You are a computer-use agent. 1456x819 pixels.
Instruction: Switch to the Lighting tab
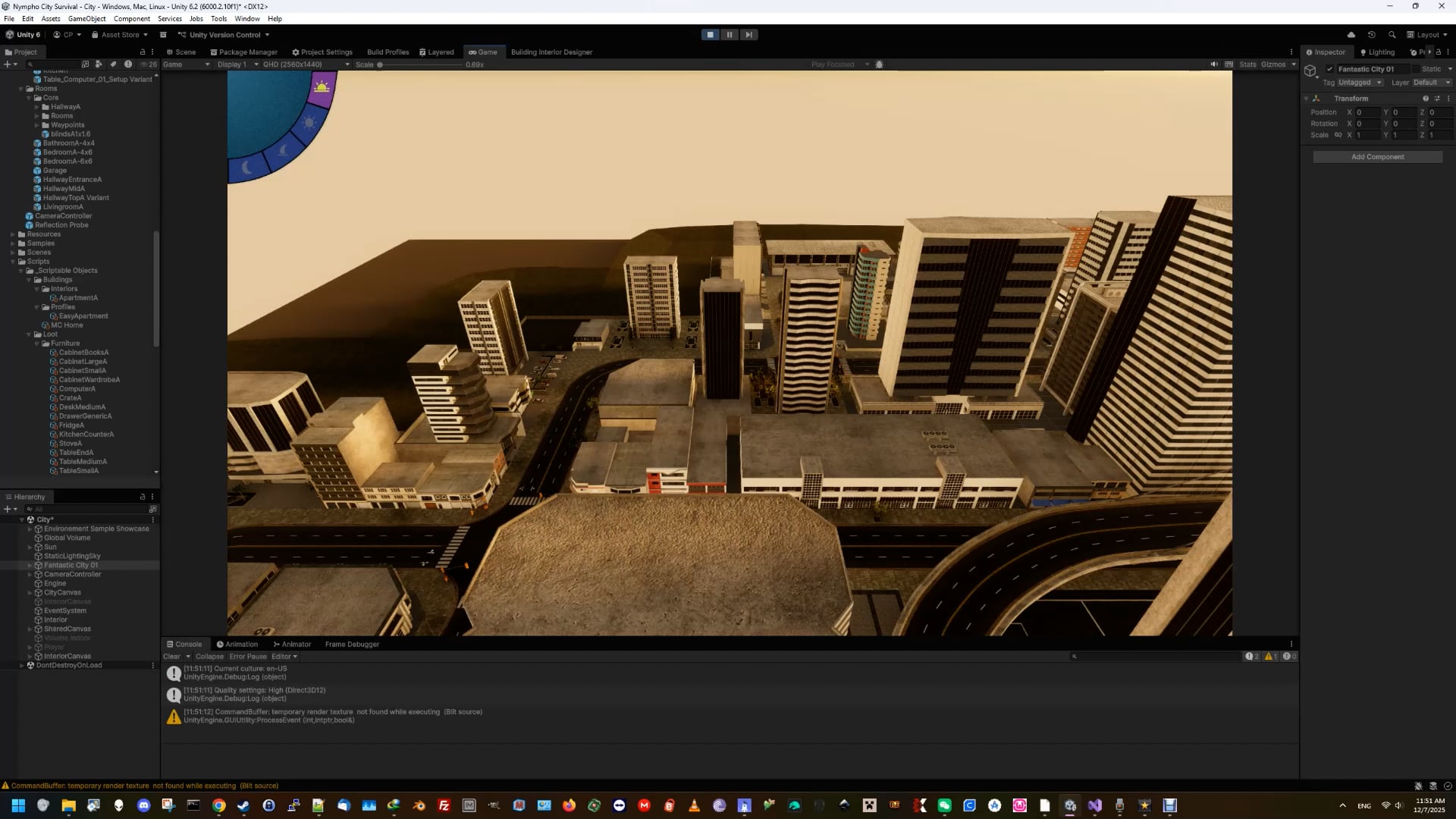click(1377, 52)
